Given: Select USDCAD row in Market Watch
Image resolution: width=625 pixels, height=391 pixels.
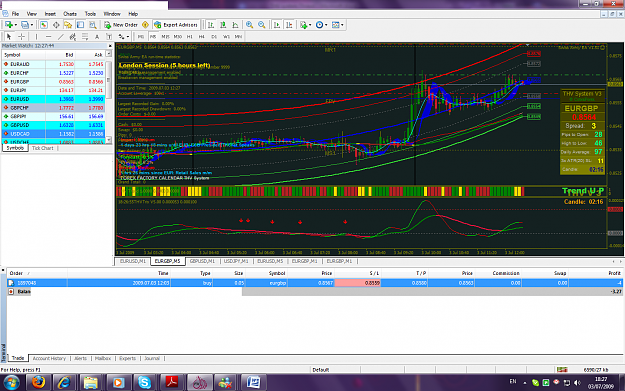Looking at the screenshot, I should pos(53,134).
